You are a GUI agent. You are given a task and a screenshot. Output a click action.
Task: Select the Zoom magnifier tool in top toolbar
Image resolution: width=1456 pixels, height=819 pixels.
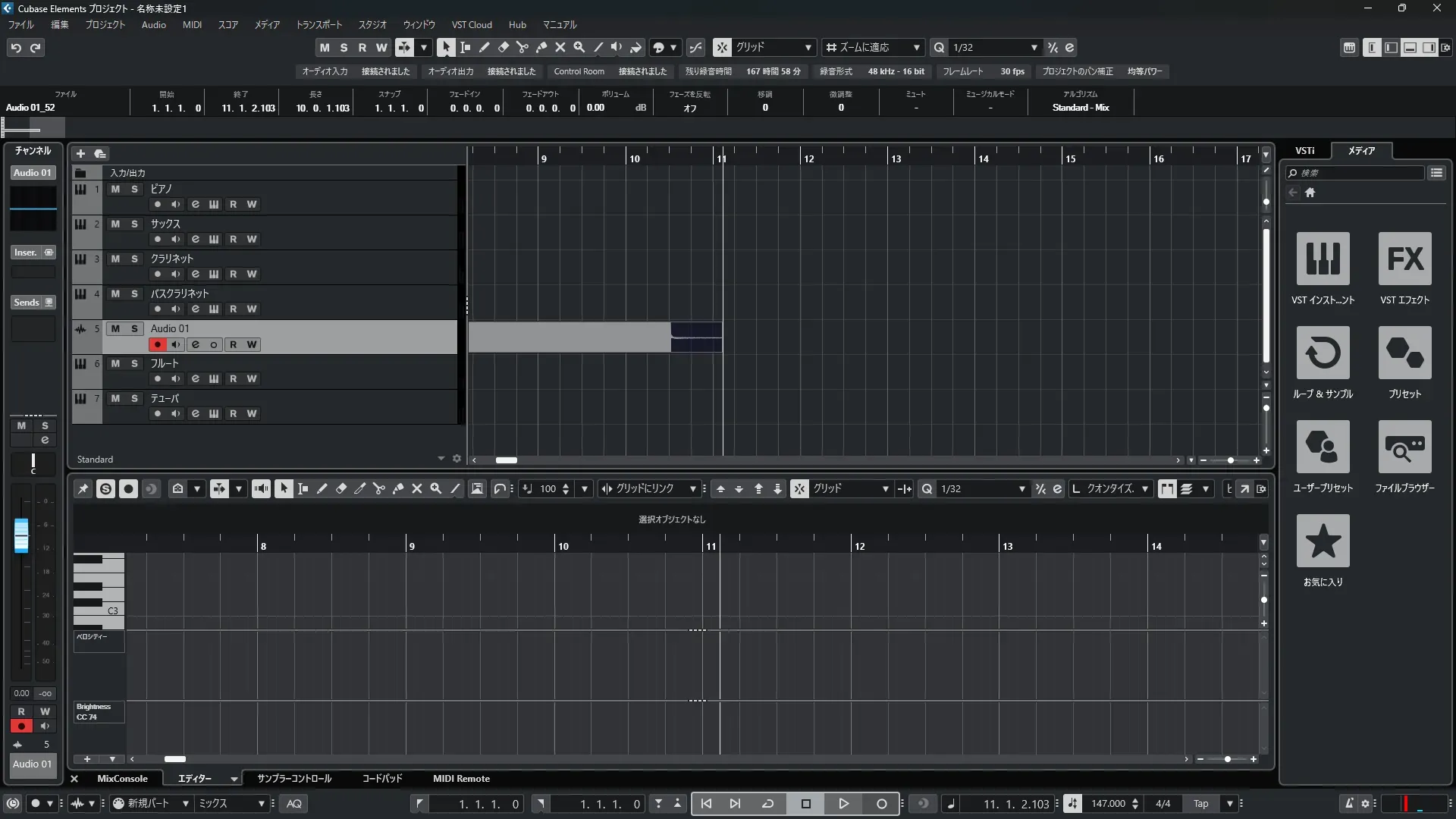(x=579, y=47)
